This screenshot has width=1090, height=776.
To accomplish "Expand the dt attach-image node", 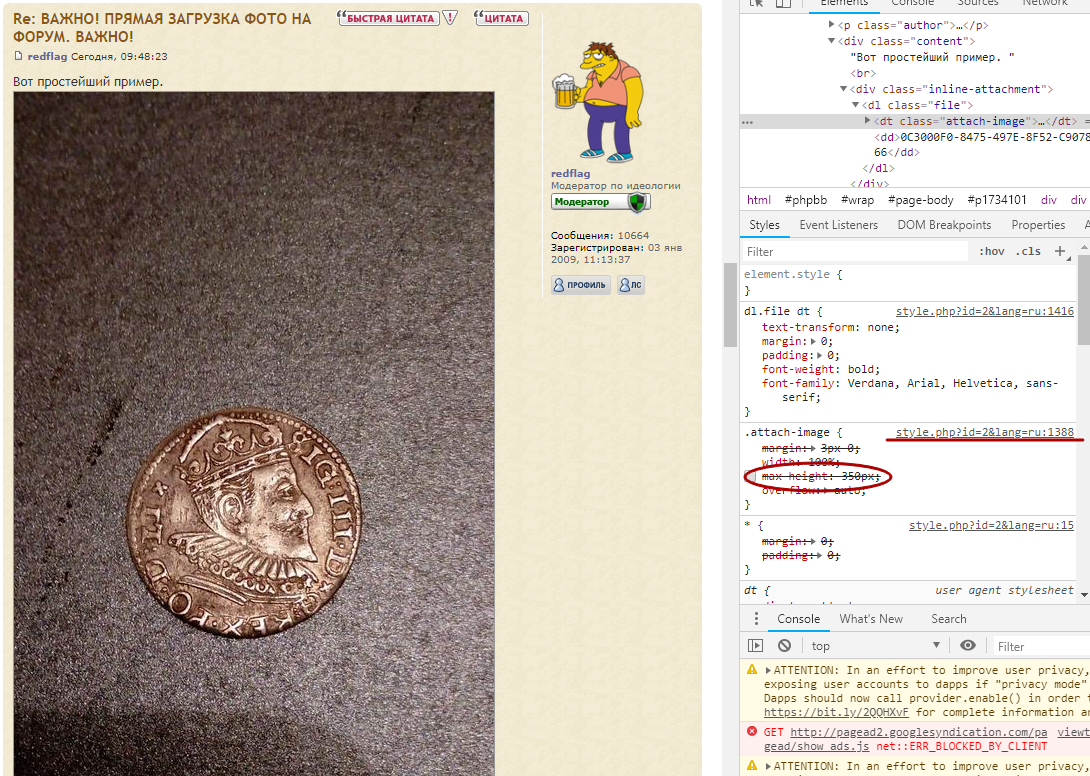I will point(868,121).
